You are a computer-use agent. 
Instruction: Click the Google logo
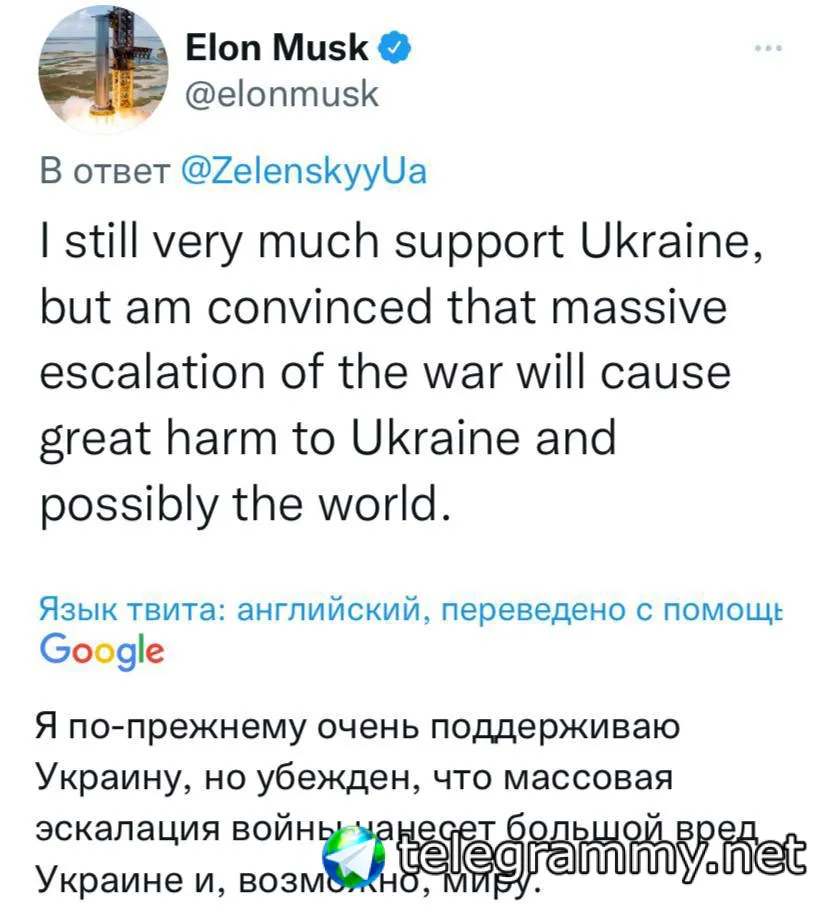tap(102, 651)
